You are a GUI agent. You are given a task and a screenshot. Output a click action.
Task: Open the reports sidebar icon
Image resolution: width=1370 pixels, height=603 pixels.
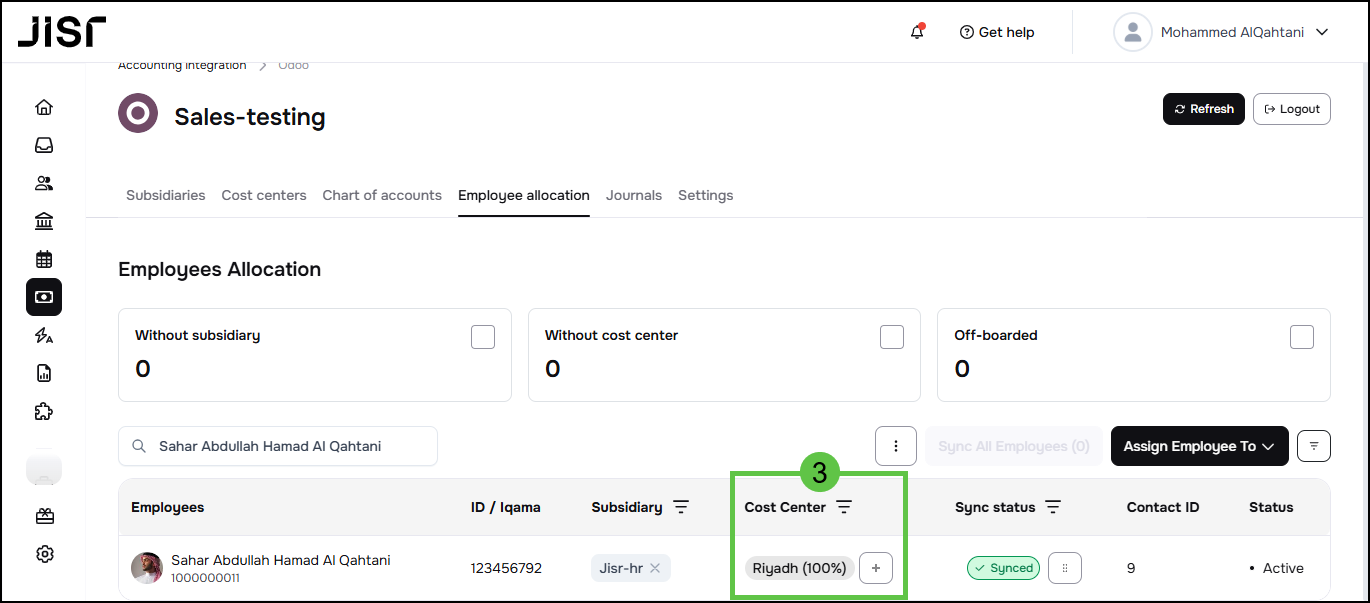44,373
